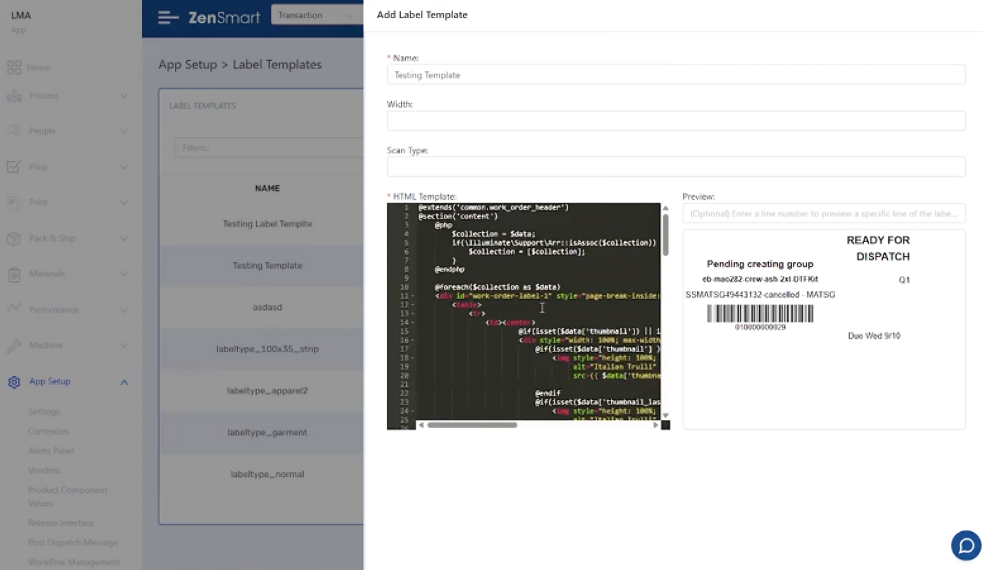Open Vendors under App Setup
Screen dimensions: 985x570
tap(44, 470)
